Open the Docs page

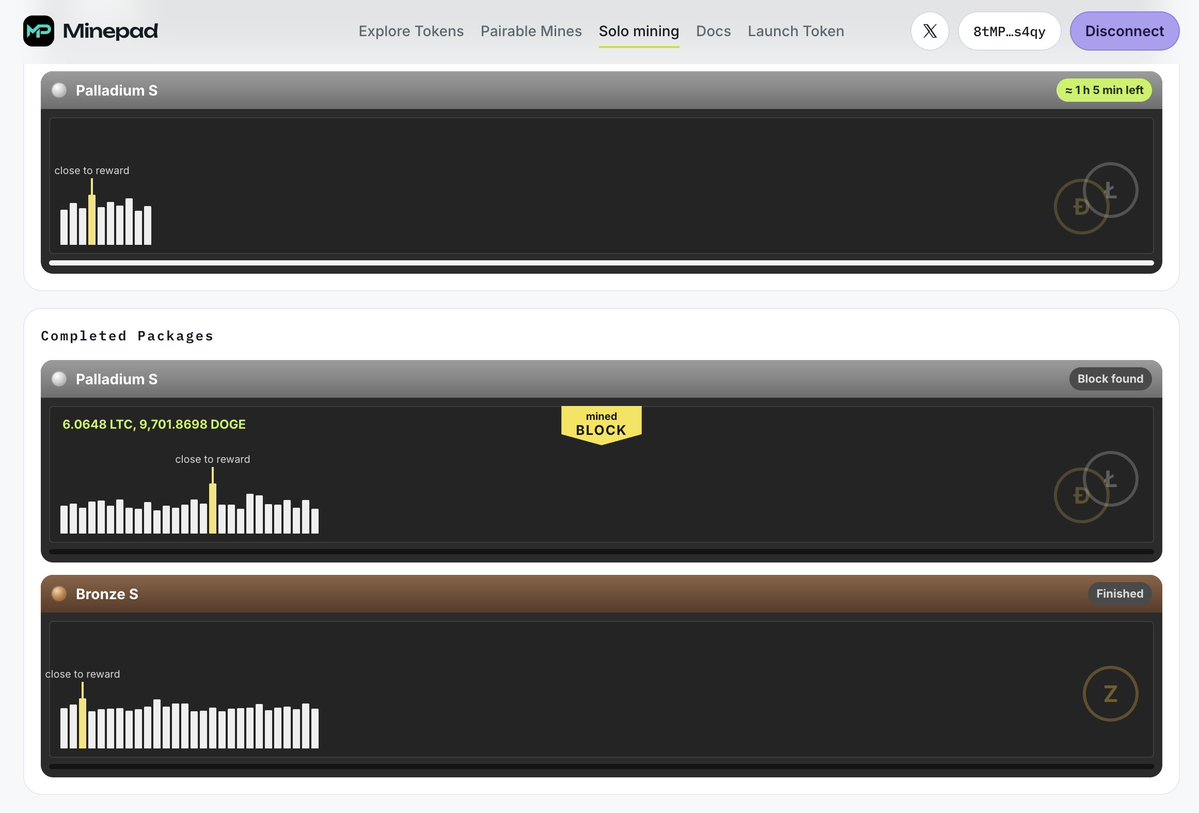point(713,31)
